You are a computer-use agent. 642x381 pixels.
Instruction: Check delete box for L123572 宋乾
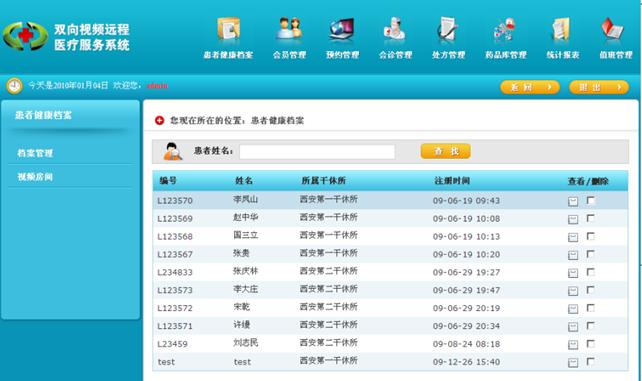pyautogui.click(x=591, y=308)
